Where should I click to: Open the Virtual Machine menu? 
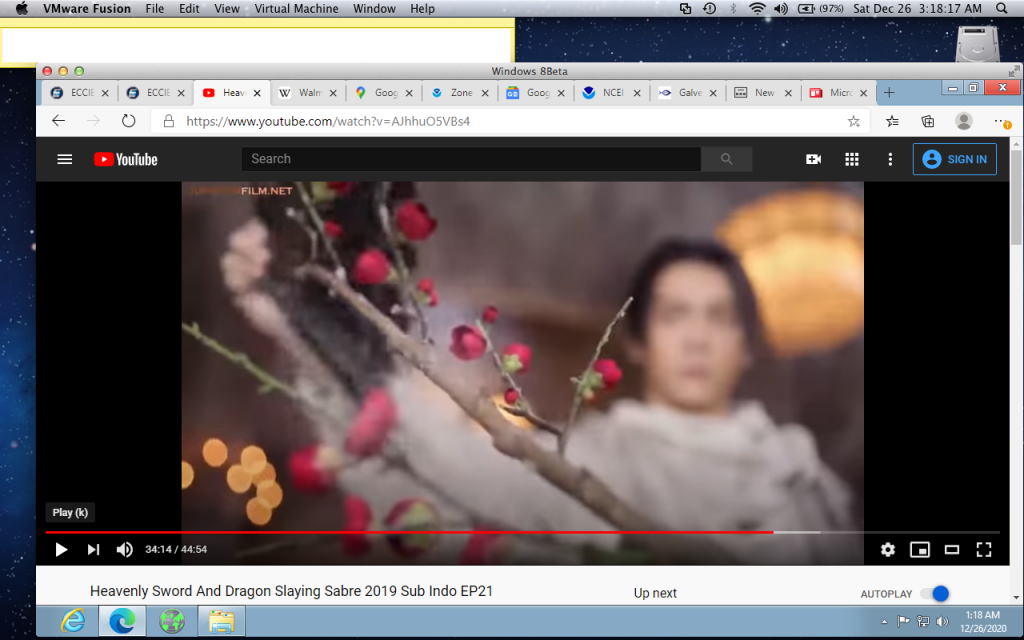point(296,8)
